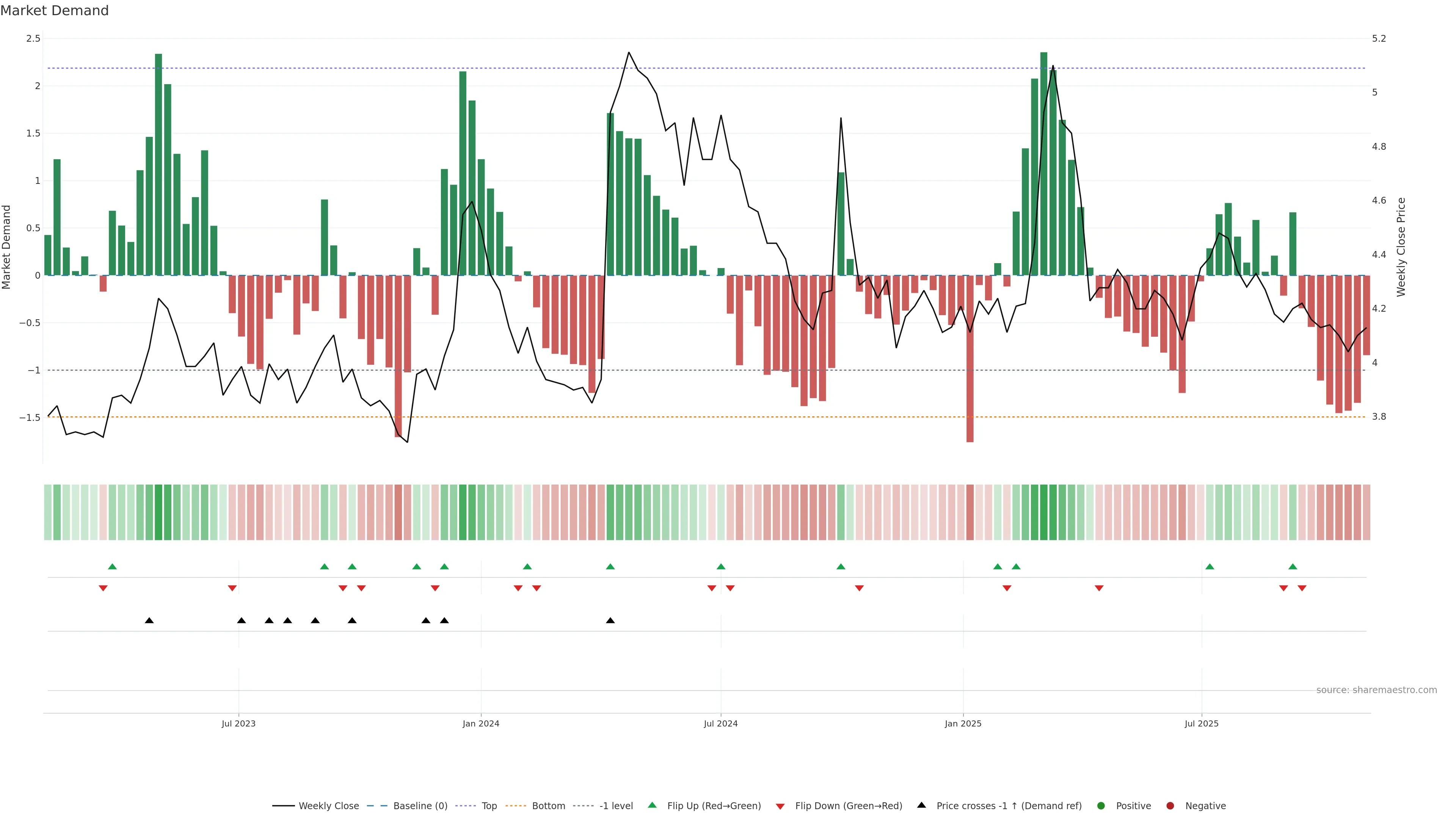Click the first green Flip Up marker
The width and height of the screenshot is (1456, 819).
[113, 567]
